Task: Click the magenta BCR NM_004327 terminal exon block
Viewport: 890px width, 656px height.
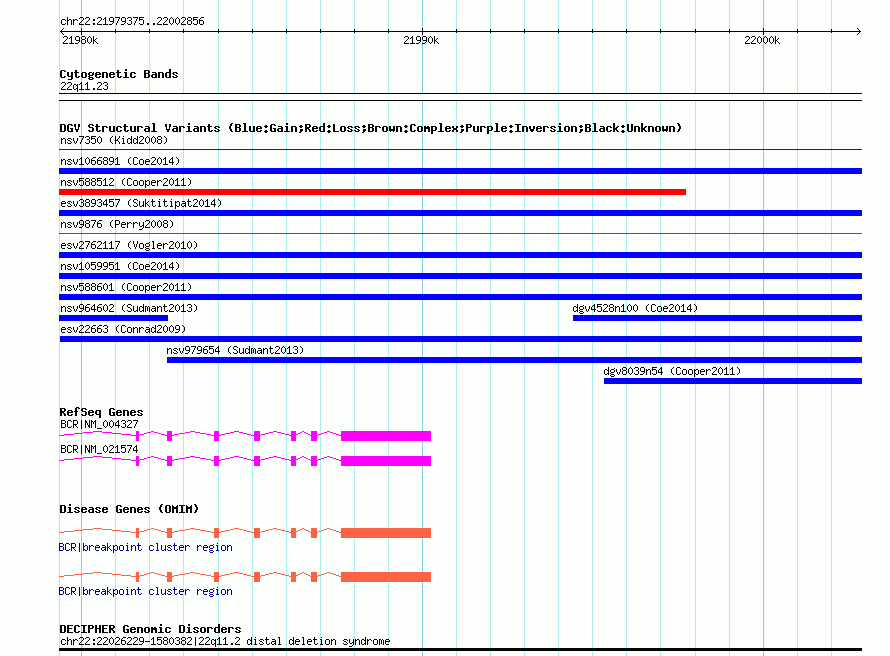Action: 386,436
